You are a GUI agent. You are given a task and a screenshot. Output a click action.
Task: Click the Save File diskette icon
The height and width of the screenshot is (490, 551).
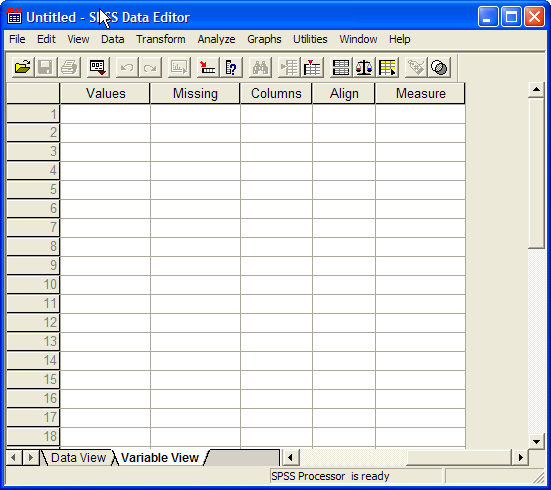[x=45, y=67]
